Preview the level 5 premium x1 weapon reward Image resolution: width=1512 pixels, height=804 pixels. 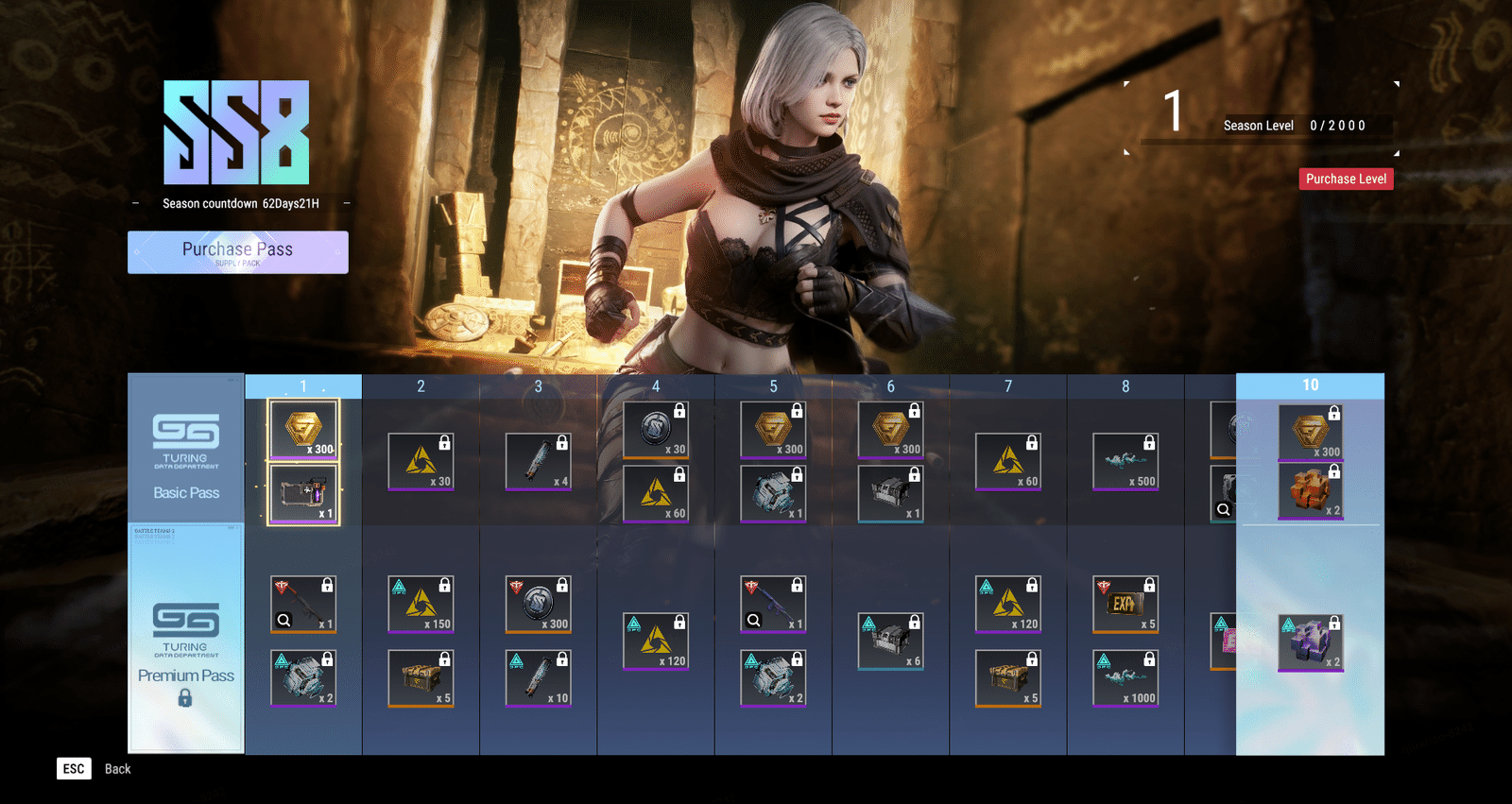coord(753,620)
